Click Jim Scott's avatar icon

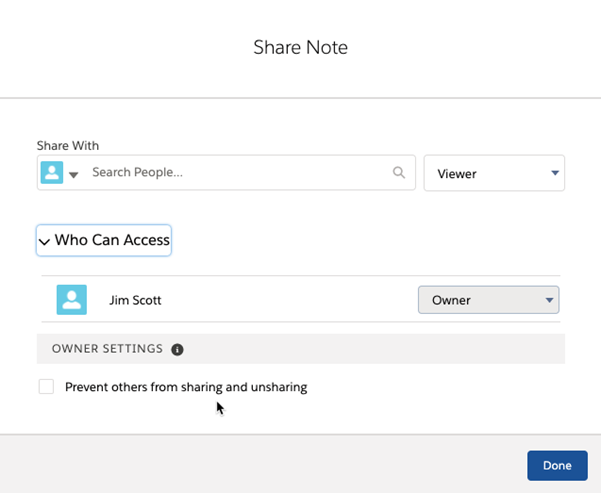pyautogui.click(x=71, y=300)
